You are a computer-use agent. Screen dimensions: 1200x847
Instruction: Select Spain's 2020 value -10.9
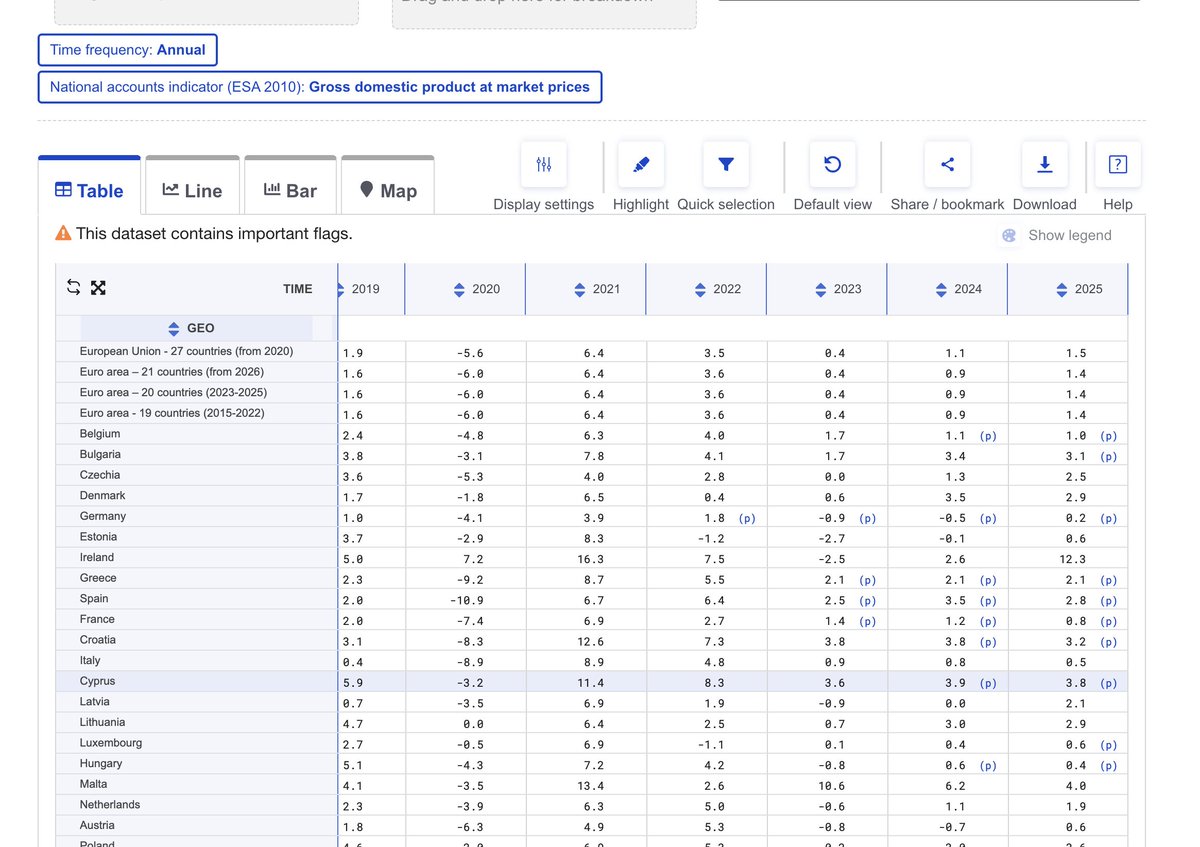pyautogui.click(x=466, y=600)
